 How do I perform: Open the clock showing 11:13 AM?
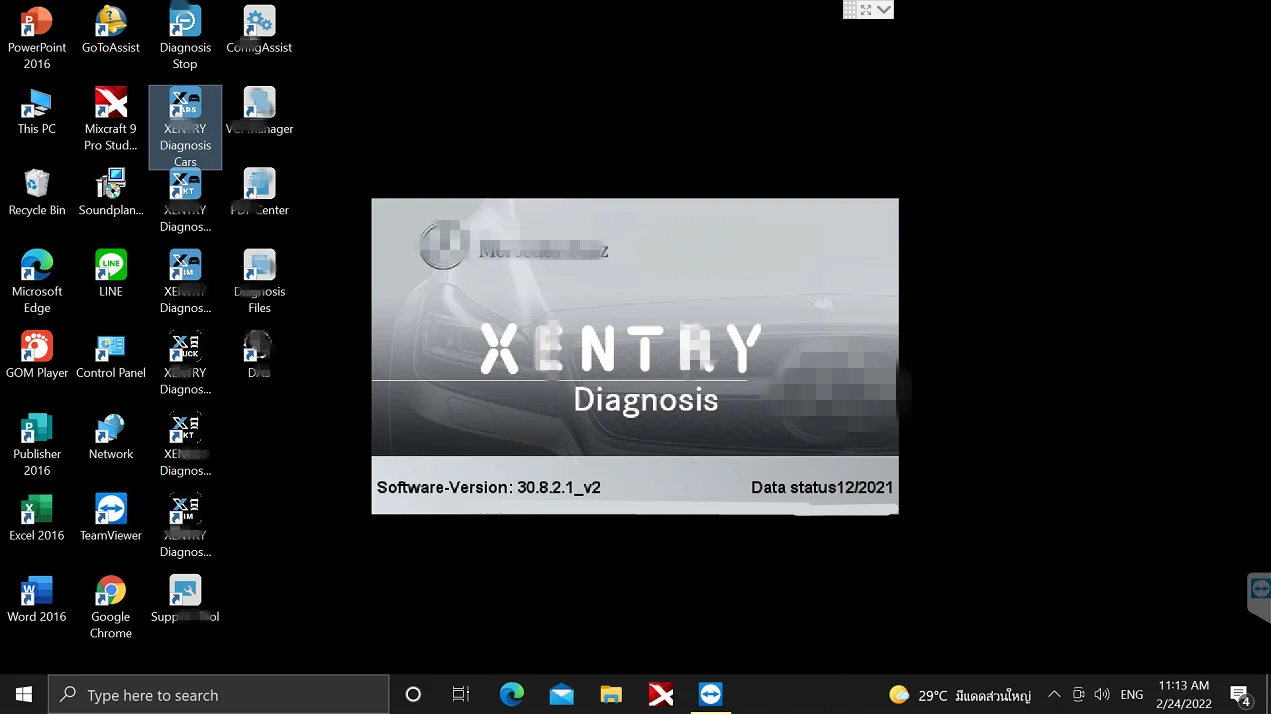point(1185,694)
